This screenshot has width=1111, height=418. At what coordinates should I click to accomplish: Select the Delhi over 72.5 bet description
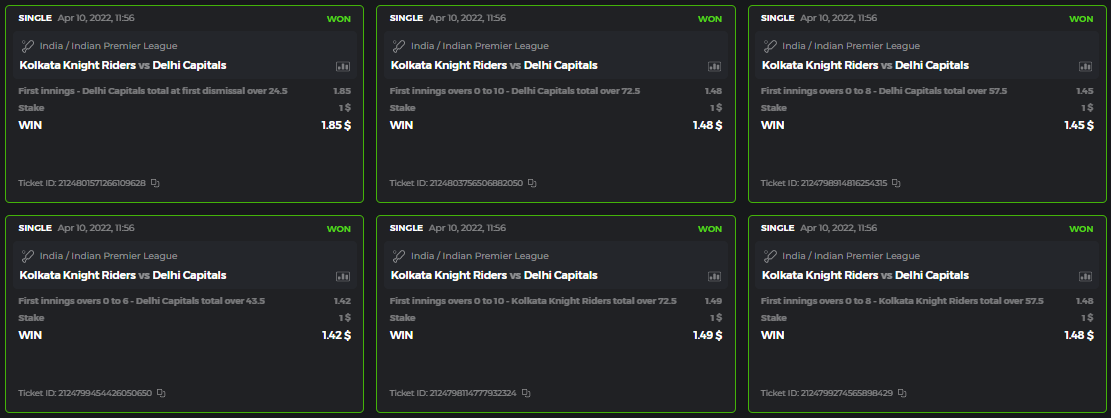click(515, 91)
